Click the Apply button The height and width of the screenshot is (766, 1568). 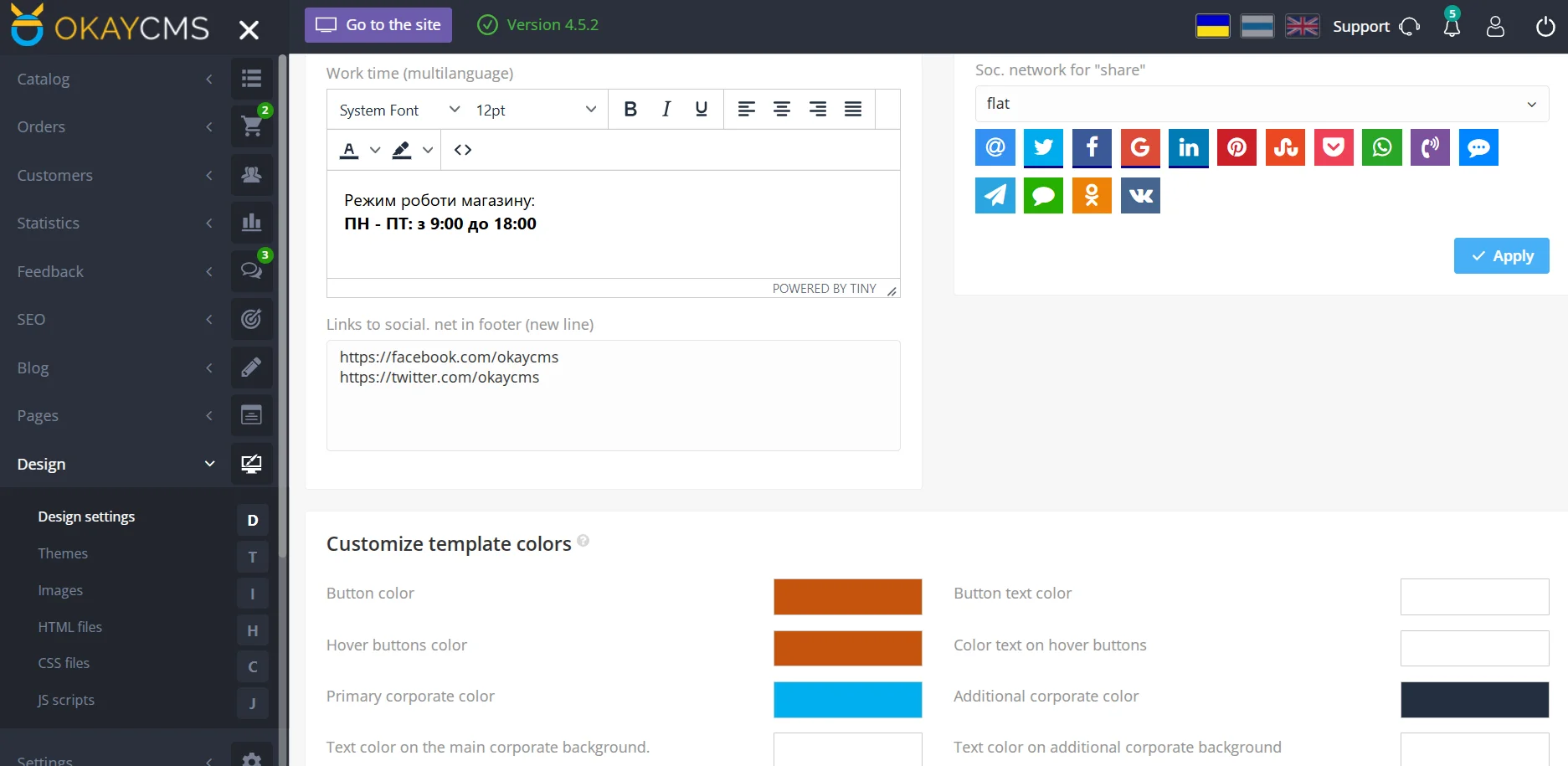pos(1501,256)
